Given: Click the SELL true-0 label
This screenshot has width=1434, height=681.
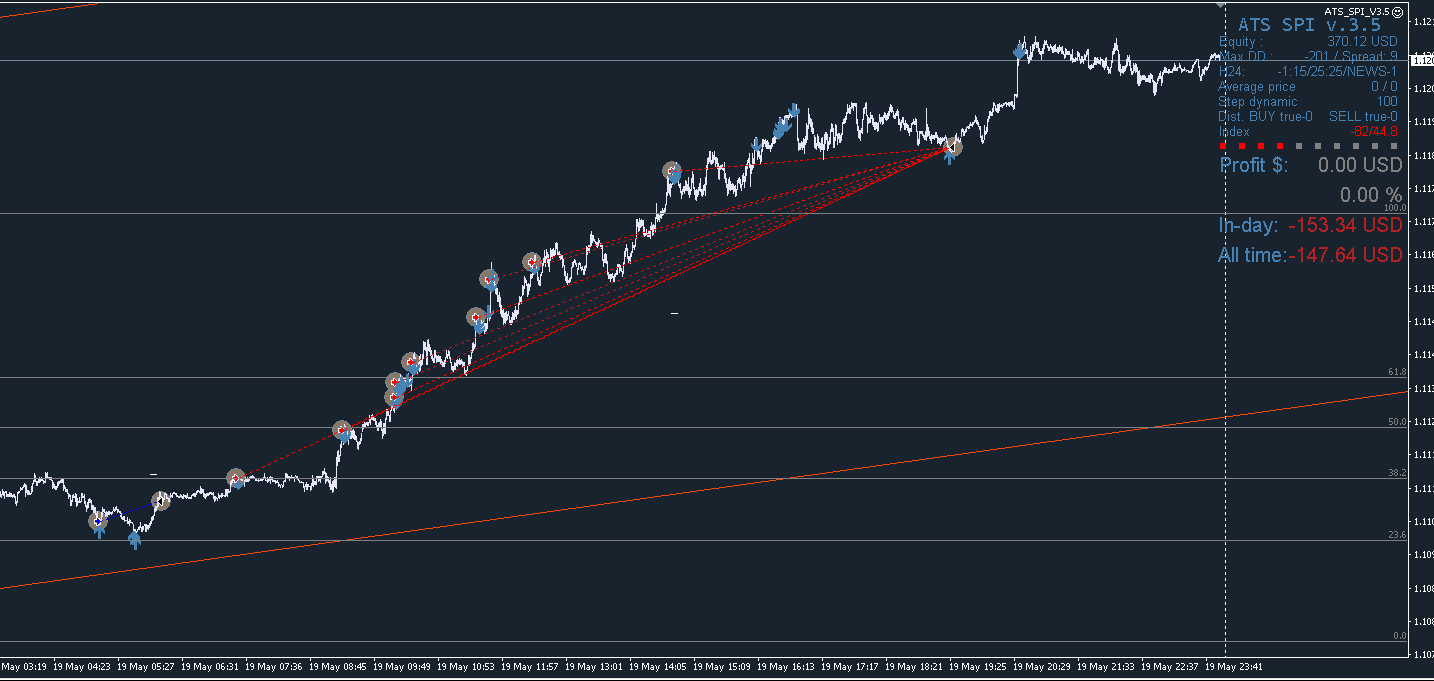Looking at the screenshot, I should tap(1363, 117).
